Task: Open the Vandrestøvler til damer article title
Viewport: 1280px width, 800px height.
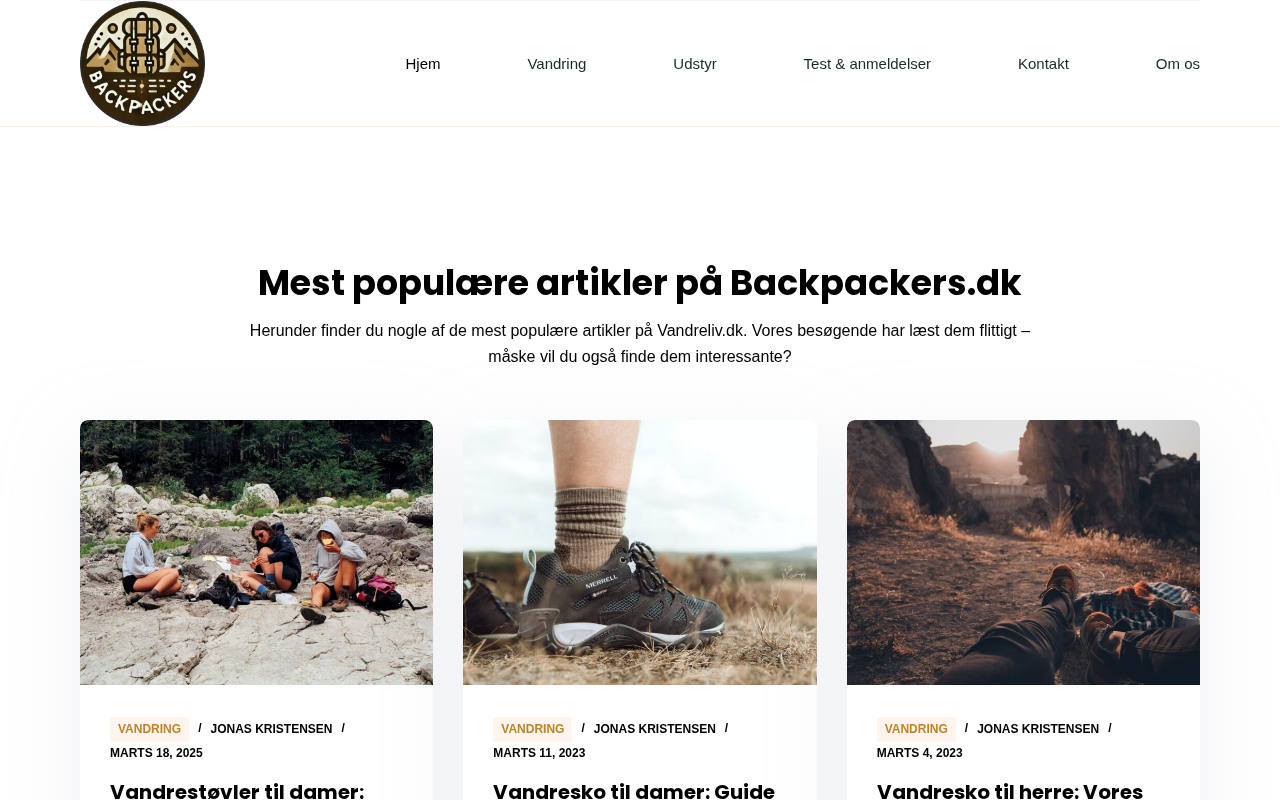Action: pos(237,791)
